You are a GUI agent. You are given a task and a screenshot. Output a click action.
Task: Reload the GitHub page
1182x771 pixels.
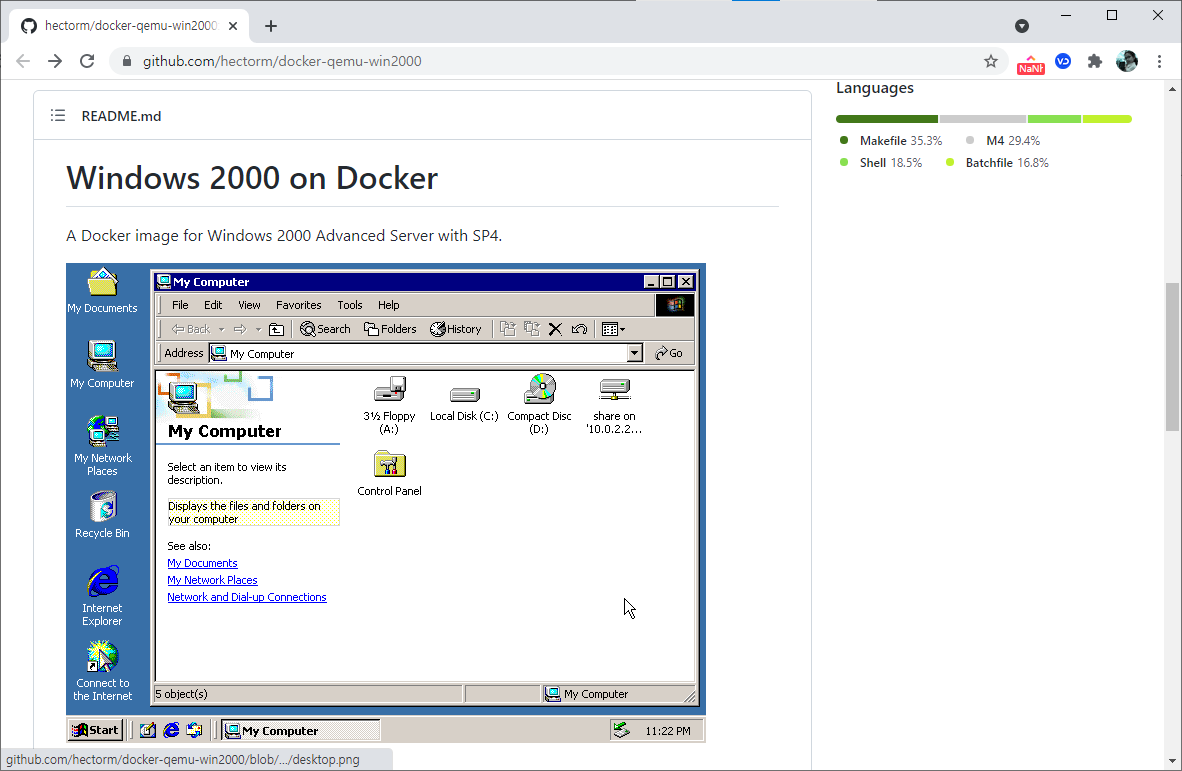point(87,61)
